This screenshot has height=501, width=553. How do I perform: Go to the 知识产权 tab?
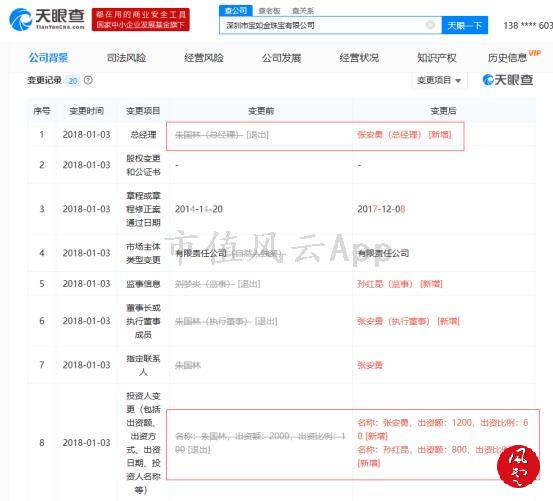pyautogui.click(x=437, y=58)
